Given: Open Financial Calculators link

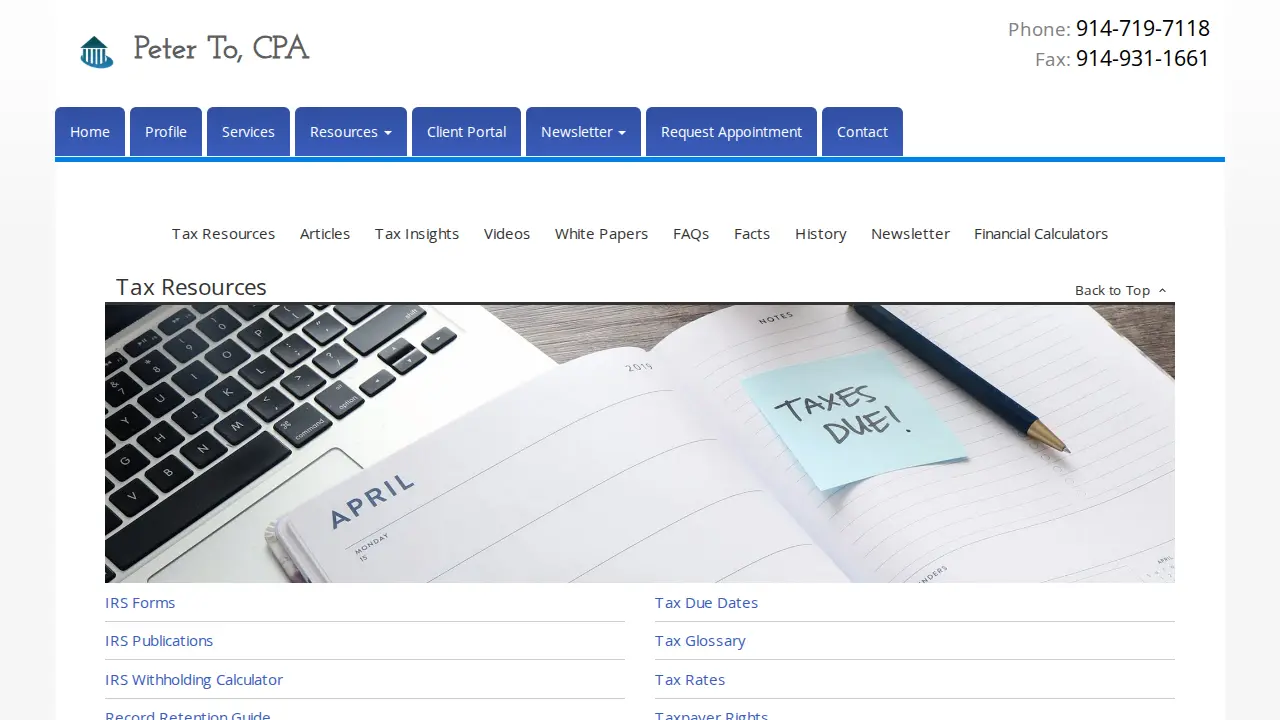Looking at the screenshot, I should pos(1041,234).
